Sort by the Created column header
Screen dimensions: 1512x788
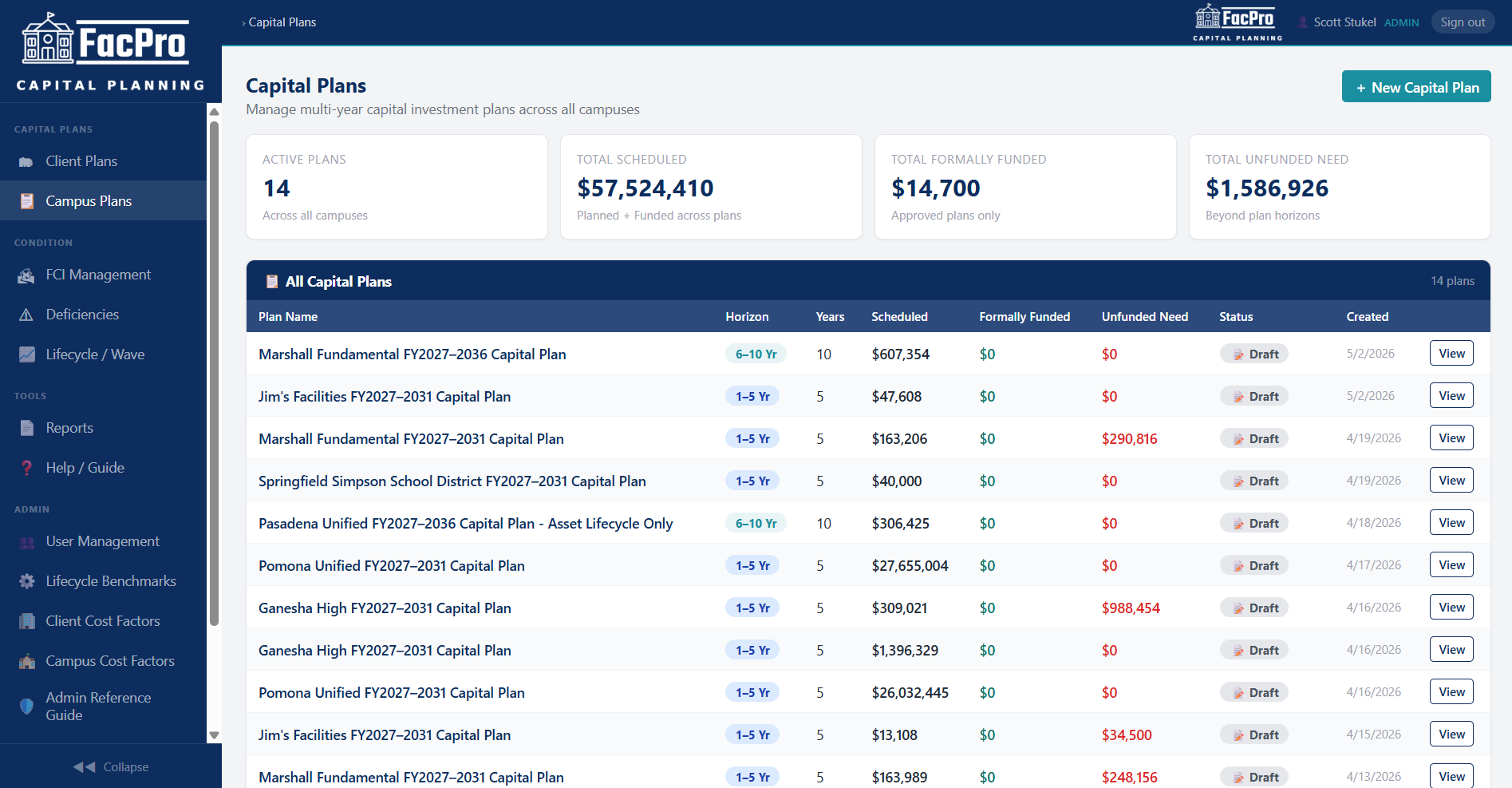coord(1368,317)
